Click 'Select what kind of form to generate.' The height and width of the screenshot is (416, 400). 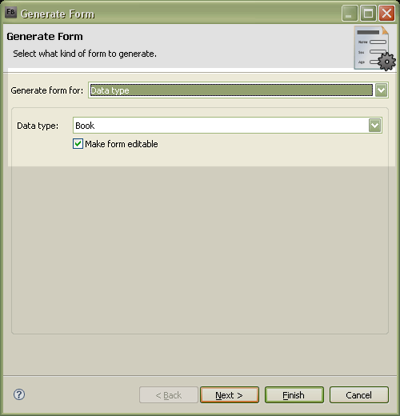(85, 54)
